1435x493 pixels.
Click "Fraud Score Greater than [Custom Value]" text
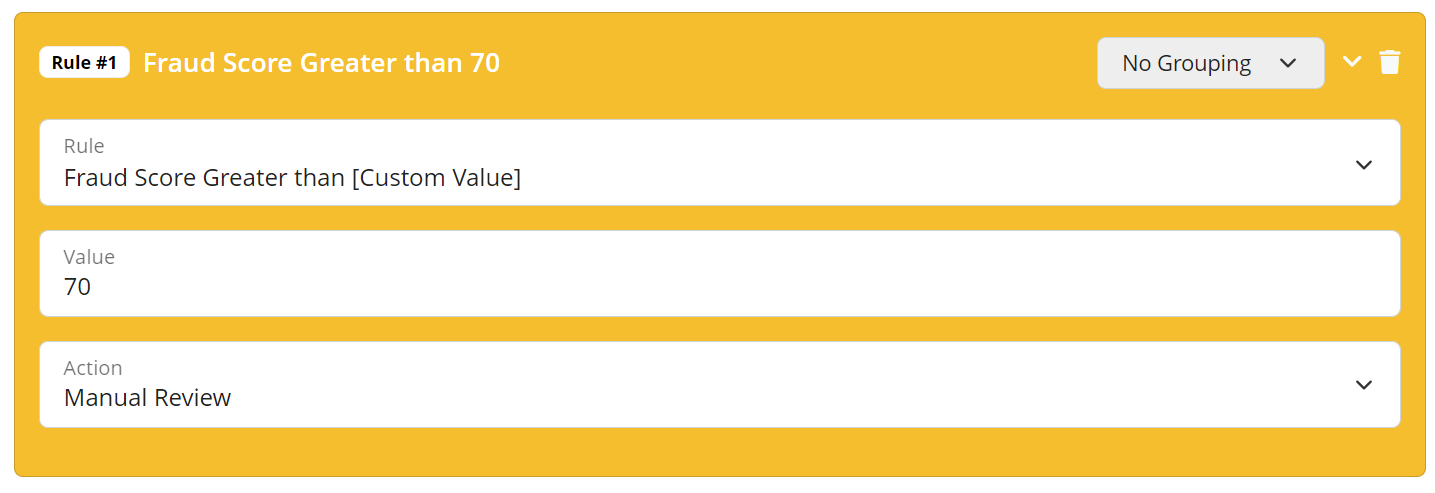pos(292,178)
